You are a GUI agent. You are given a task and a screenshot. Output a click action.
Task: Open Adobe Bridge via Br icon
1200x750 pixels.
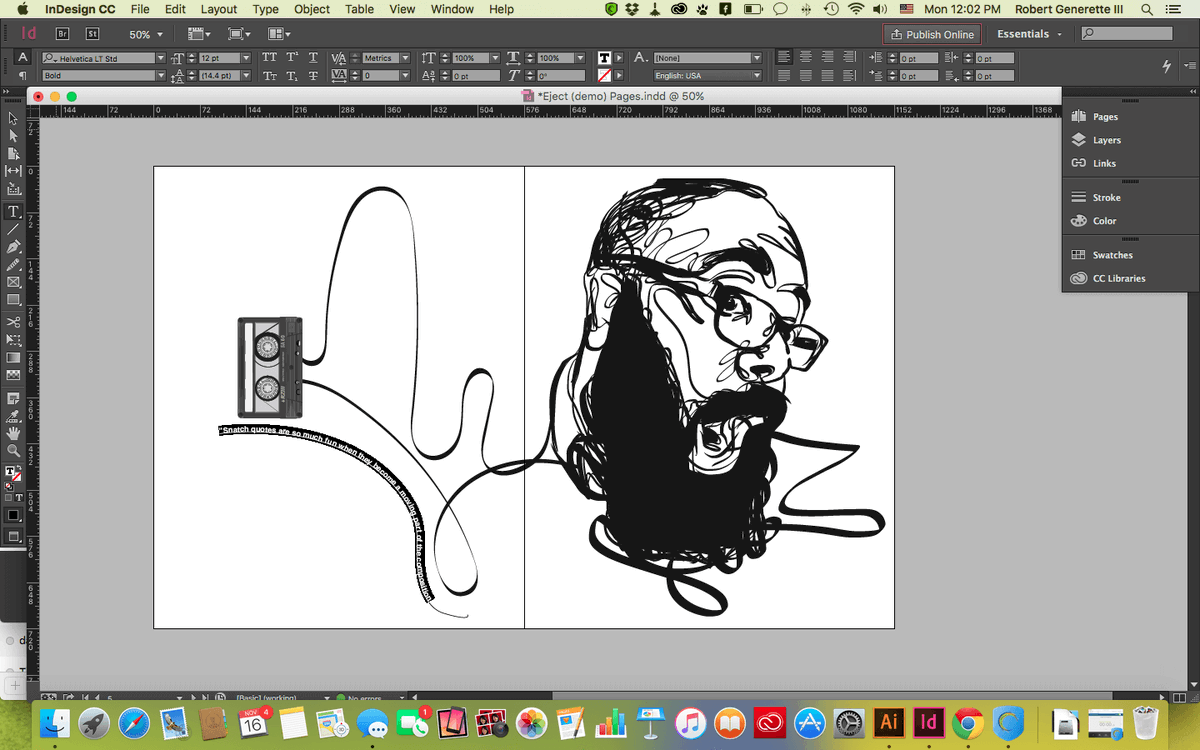[62, 34]
